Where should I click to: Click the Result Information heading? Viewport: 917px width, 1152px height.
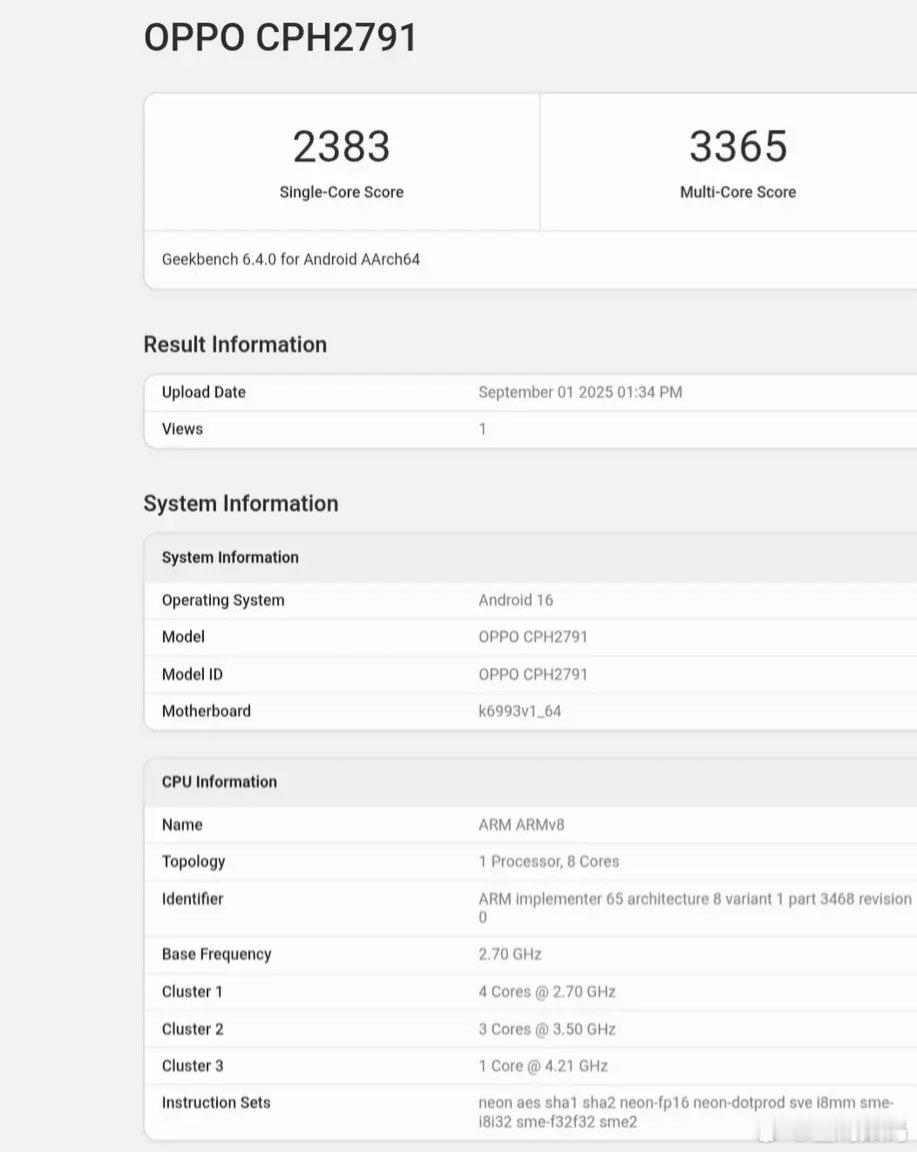click(235, 345)
